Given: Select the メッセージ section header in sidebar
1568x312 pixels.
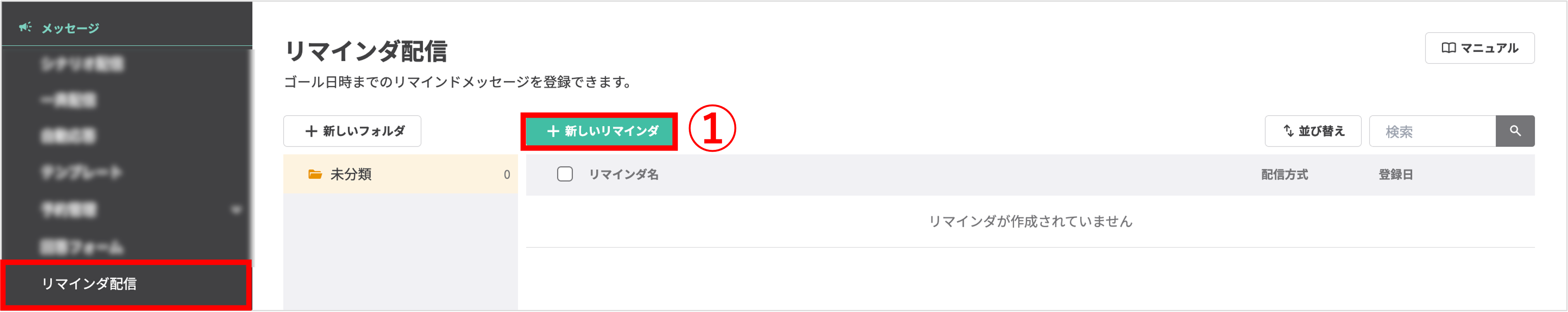Looking at the screenshot, I should coord(70,28).
